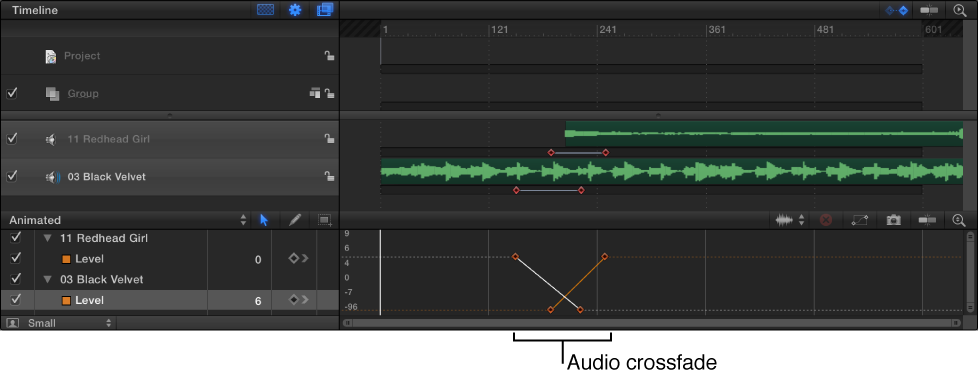Uncheck the Group activation checkbox
Viewport: 978px width, 380px height.
point(12,93)
